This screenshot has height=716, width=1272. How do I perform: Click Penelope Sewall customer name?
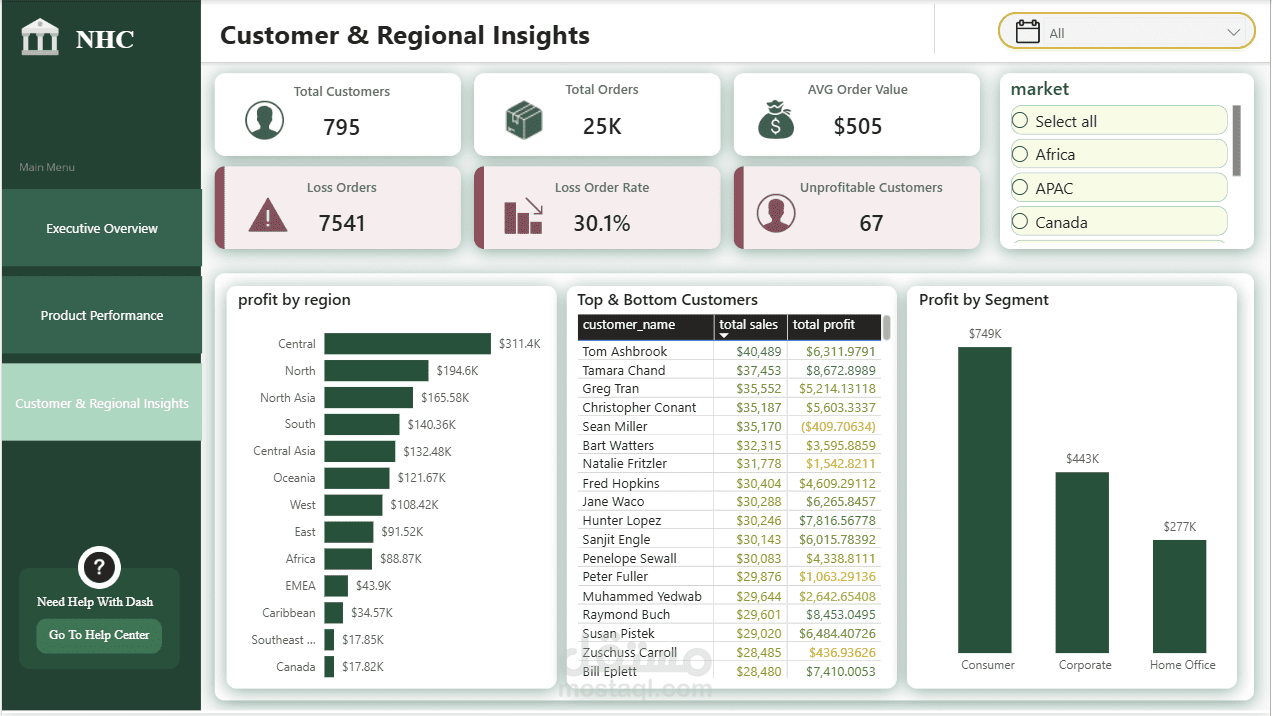(629, 558)
